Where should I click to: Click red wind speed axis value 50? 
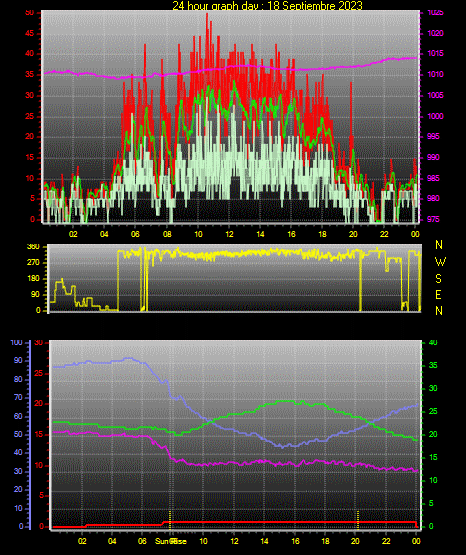pos(29,13)
